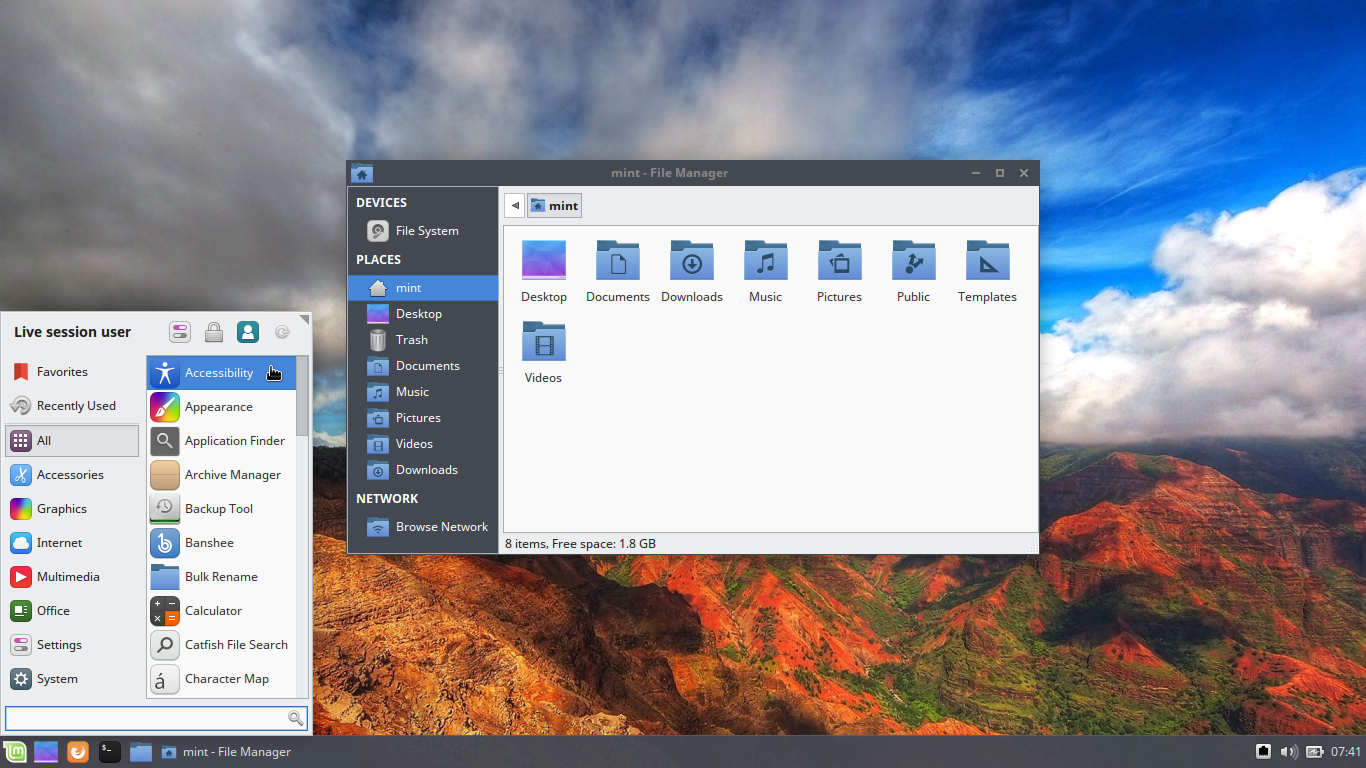The height and width of the screenshot is (768, 1366).
Task: Open the file manager launcher on panel
Action: point(141,752)
